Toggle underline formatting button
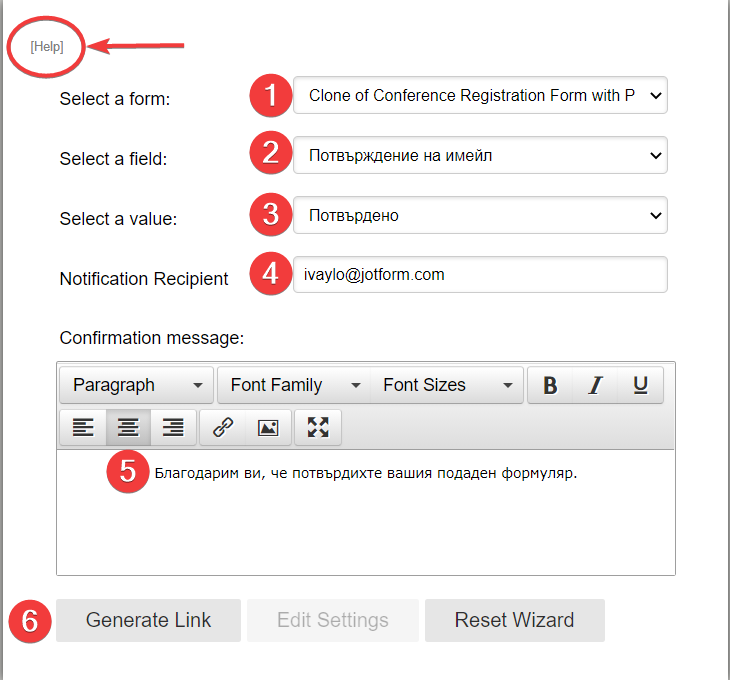Screen dimensions: 730x680 coord(641,386)
